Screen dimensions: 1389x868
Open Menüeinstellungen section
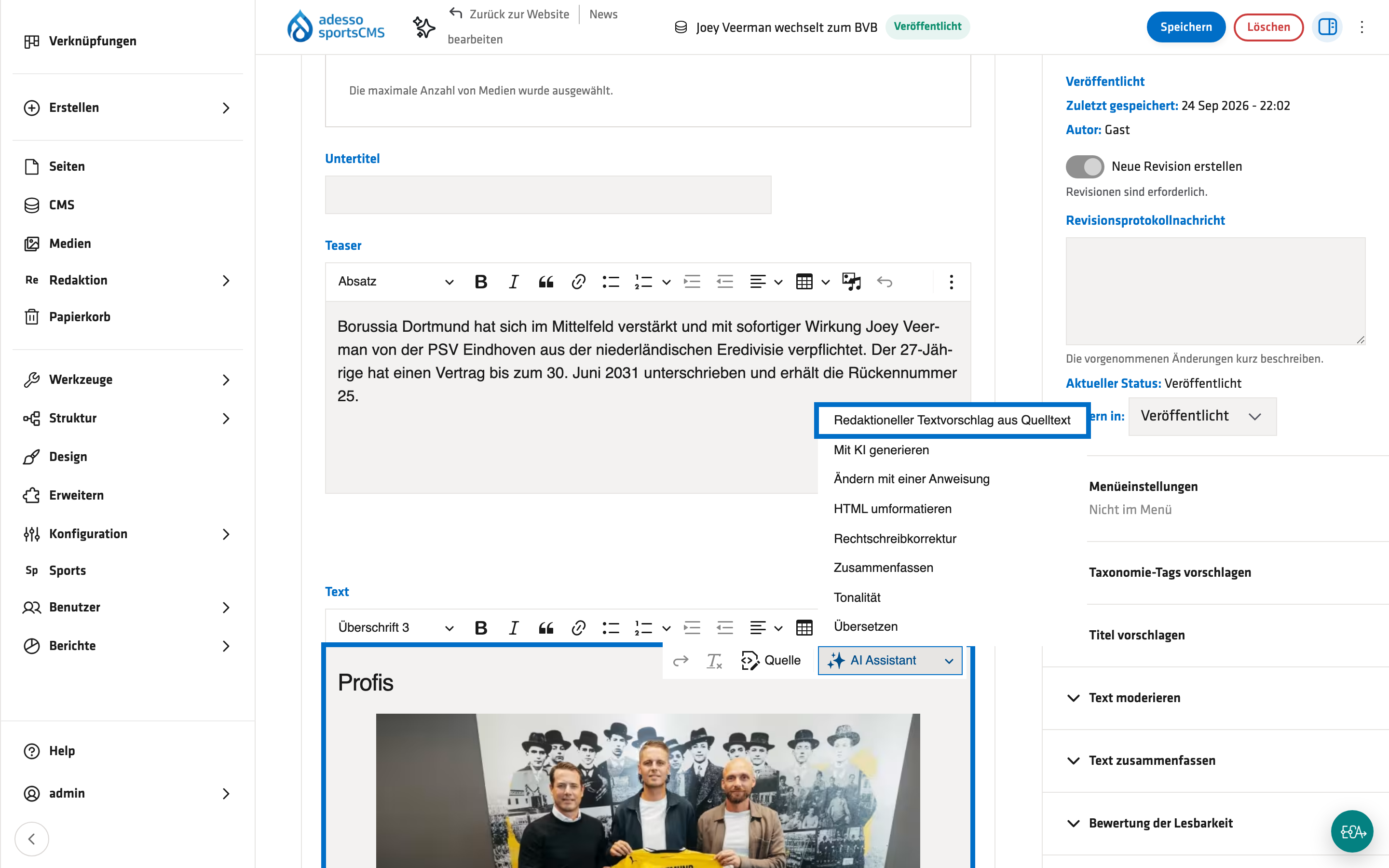click(x=1143, y=487)
